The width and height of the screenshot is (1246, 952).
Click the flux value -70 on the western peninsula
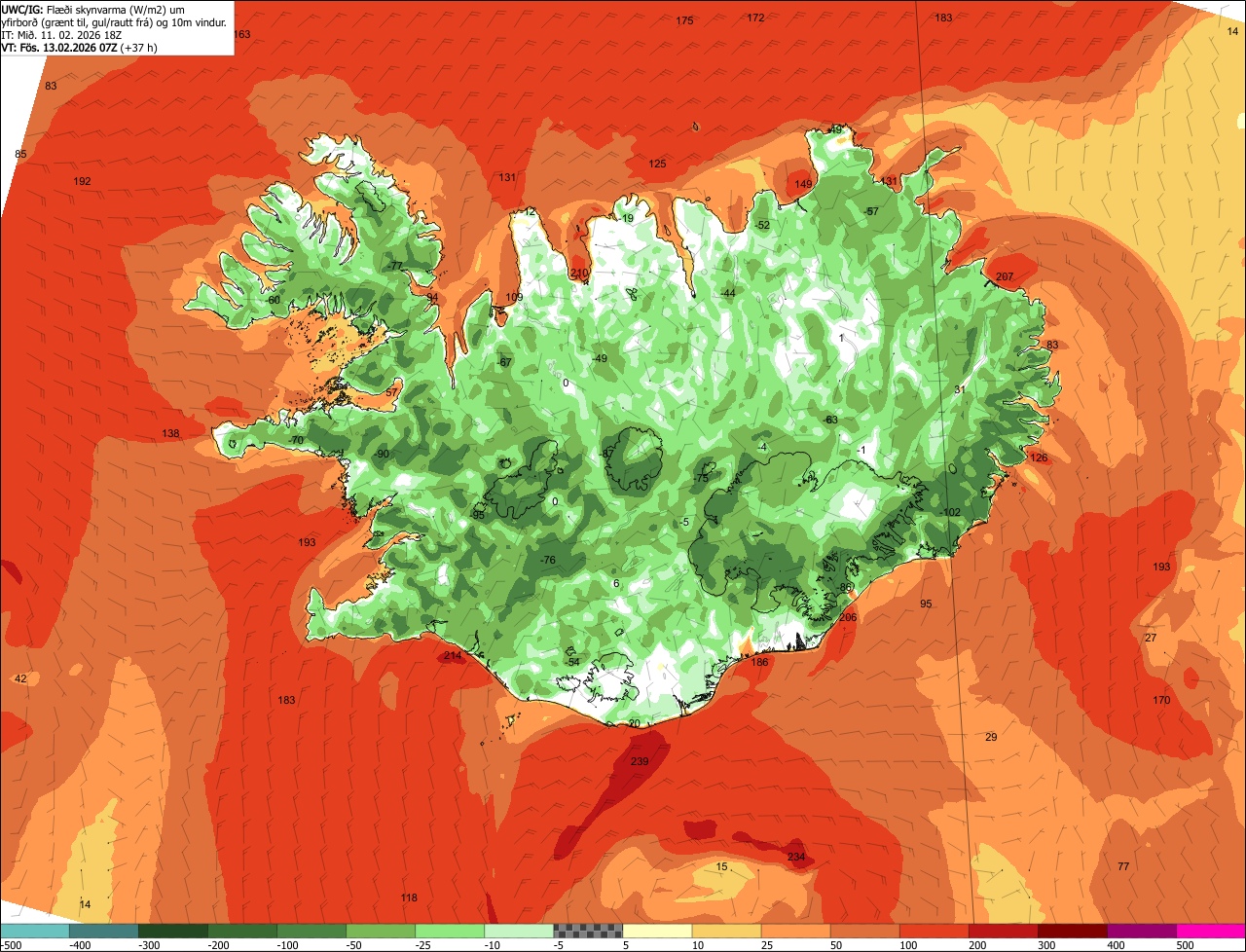(x=297, y=440)
